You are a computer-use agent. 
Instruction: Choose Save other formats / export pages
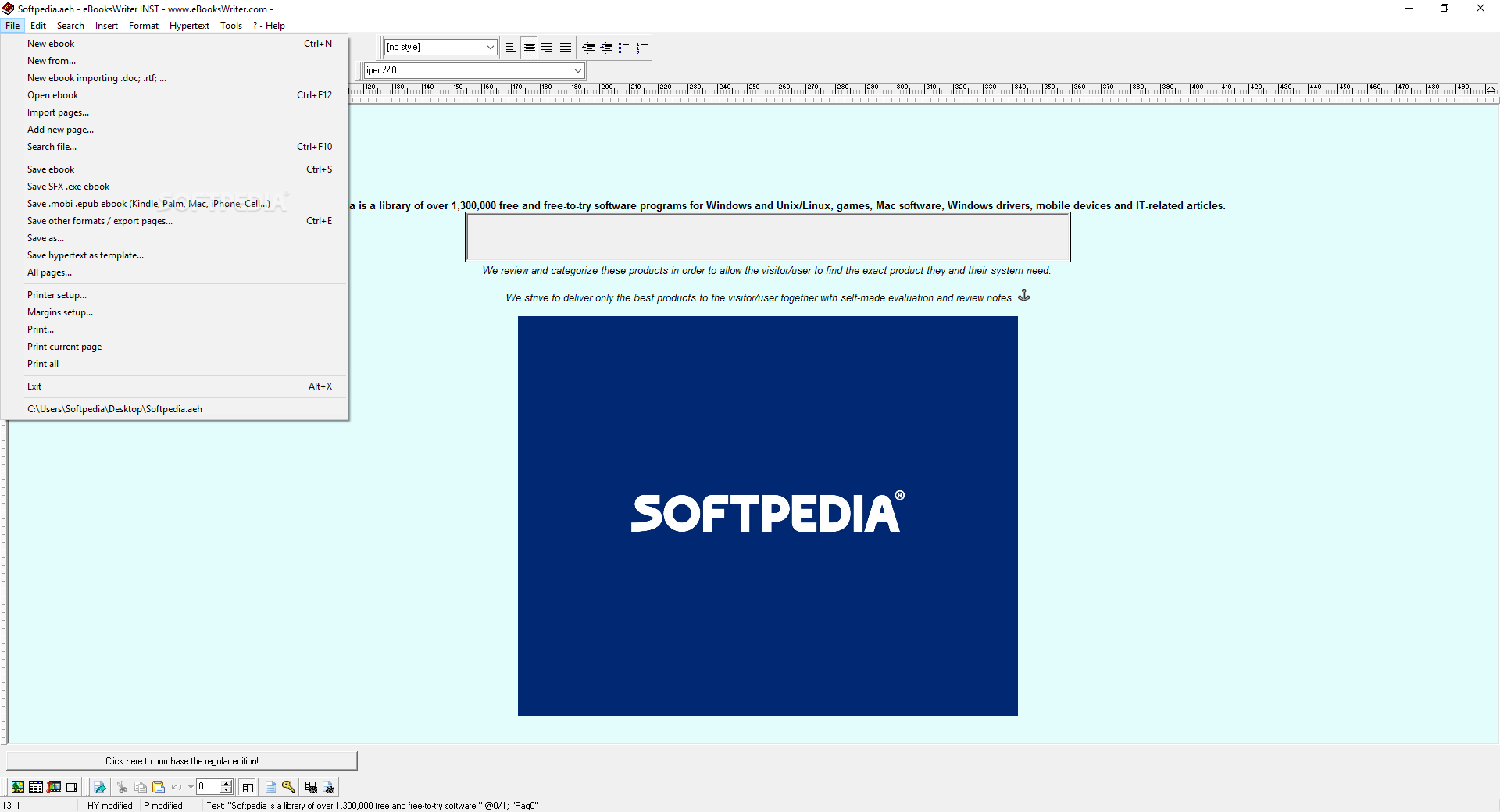coord(175,221)
